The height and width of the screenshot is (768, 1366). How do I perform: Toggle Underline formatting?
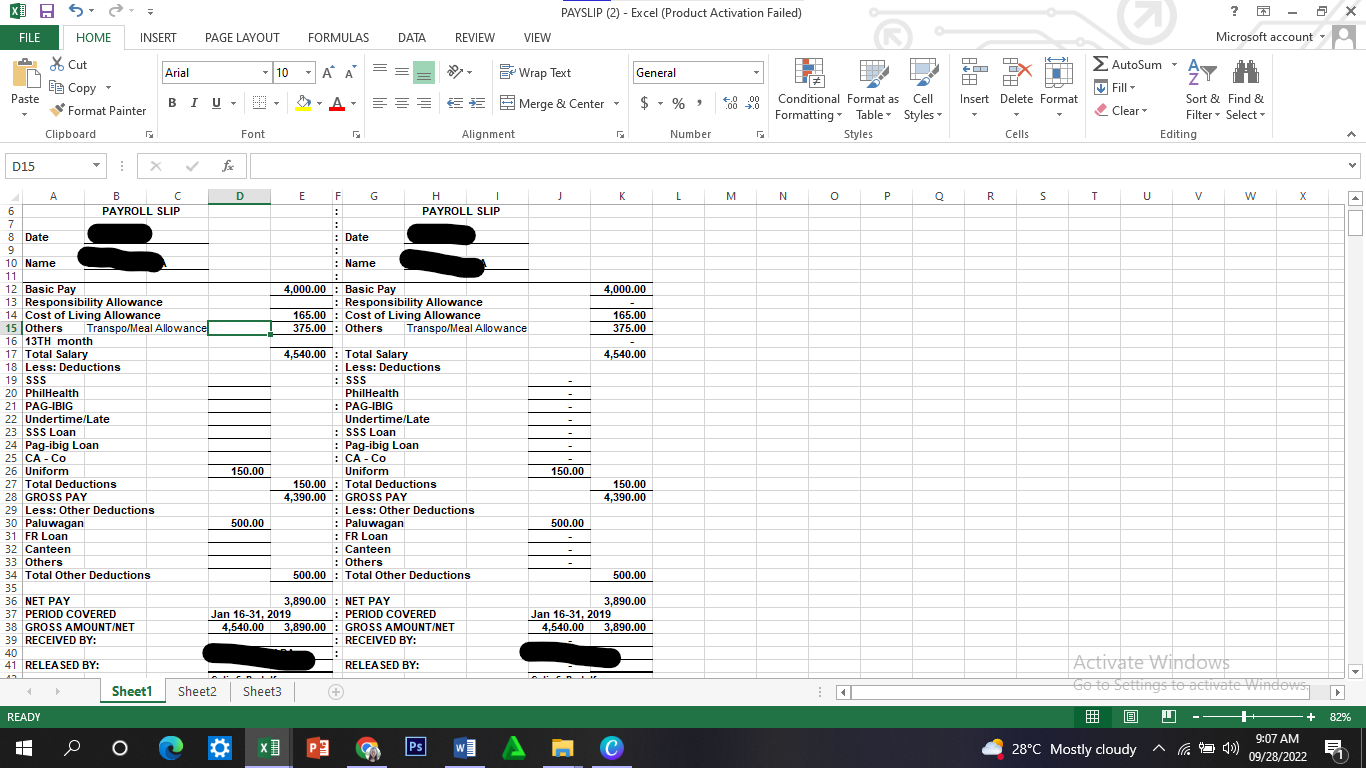pyautogui.click(x=215, y=104)
